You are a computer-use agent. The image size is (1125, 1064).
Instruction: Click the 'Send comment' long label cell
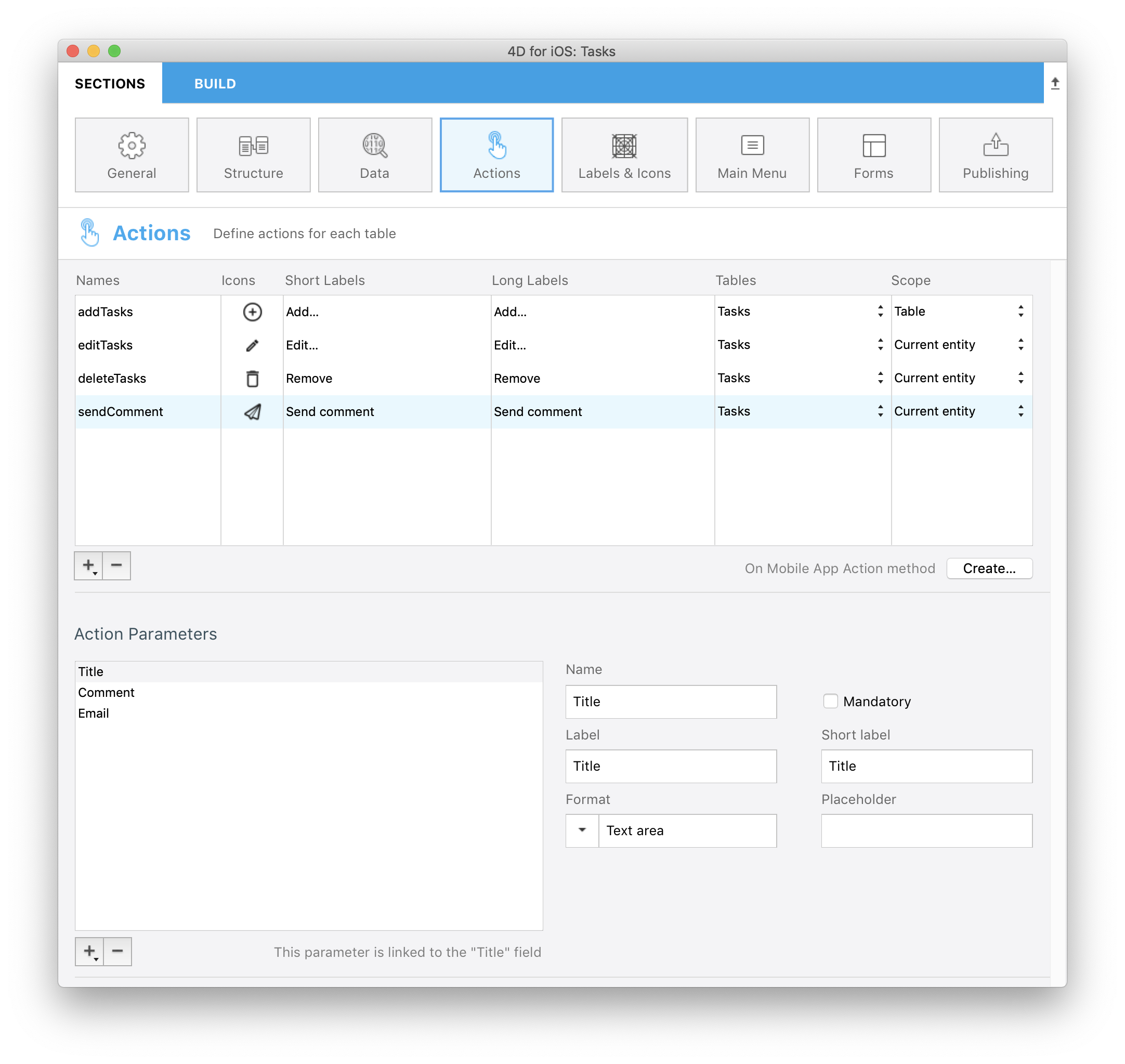(602, 412)
